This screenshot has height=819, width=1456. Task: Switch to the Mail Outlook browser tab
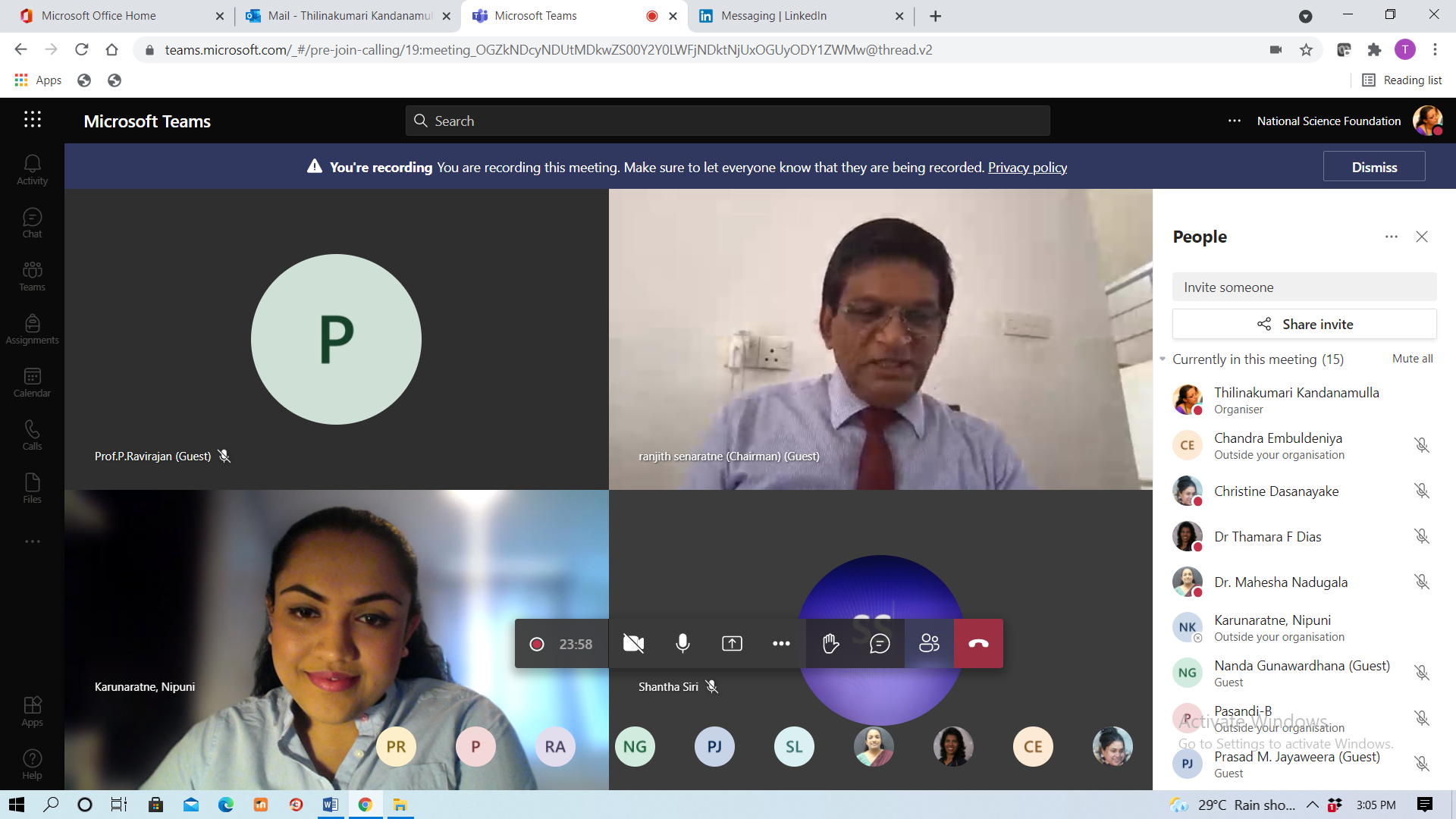coord(348,16)
